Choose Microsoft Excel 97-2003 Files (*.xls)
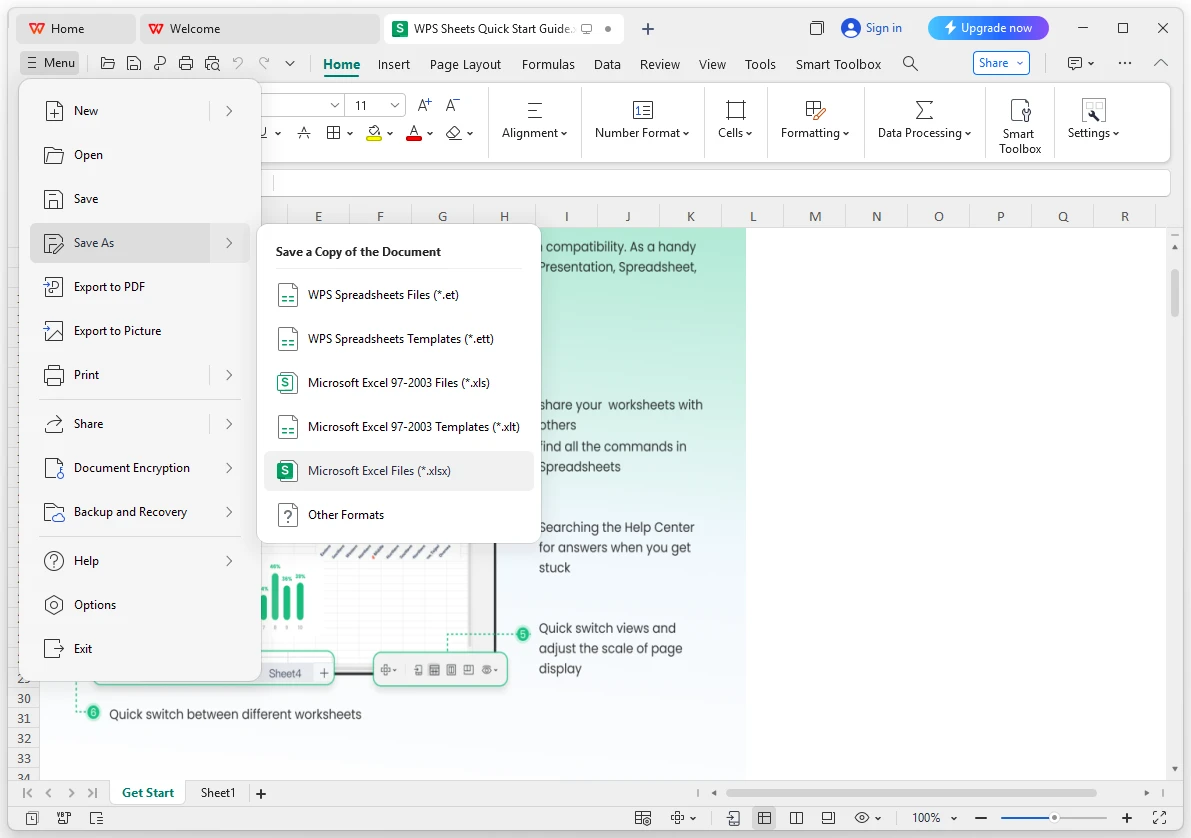This screenshot has width=1191, height=838. 399,383
